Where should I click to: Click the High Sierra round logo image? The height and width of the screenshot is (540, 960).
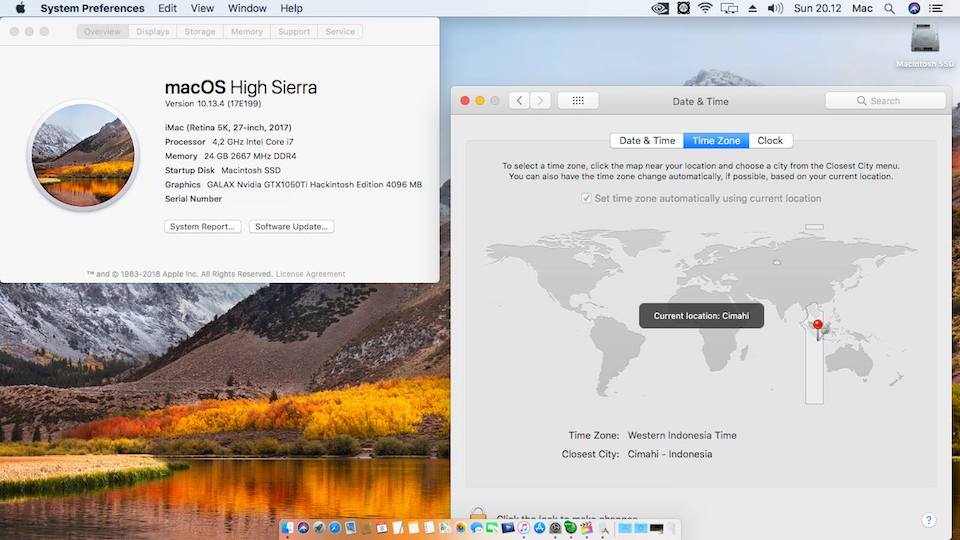(83, 154)
